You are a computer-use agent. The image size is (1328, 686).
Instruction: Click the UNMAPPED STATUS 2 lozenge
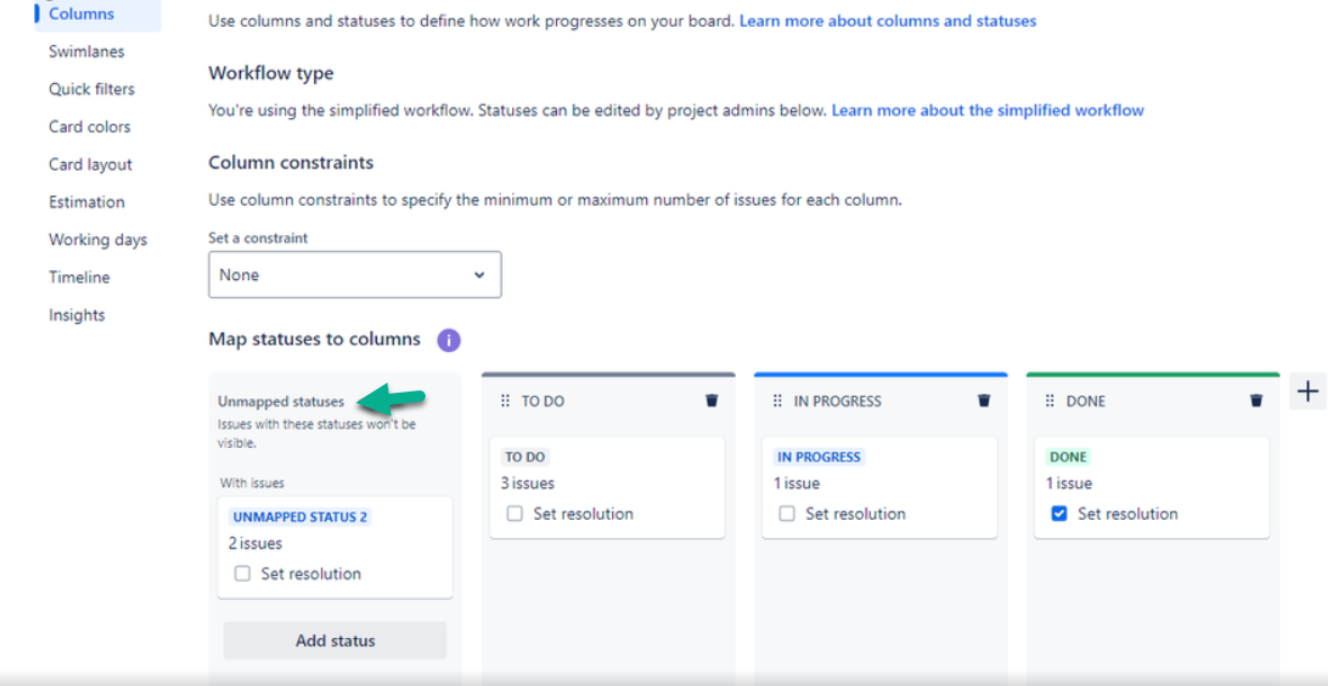pyautogui.click(x=300, y=516)
